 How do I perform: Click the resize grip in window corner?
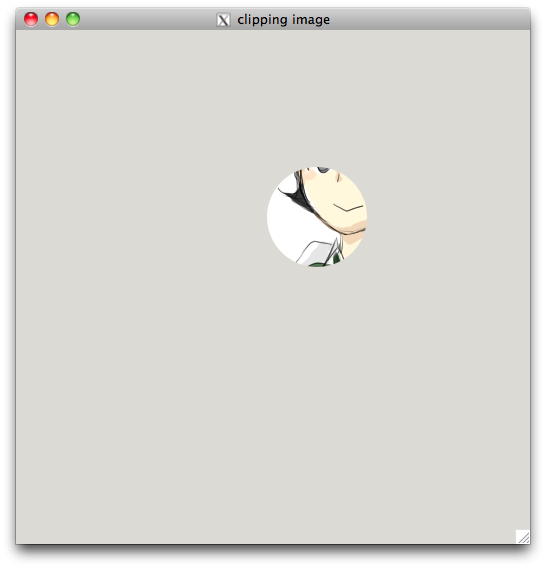click(x=523, y=536)
